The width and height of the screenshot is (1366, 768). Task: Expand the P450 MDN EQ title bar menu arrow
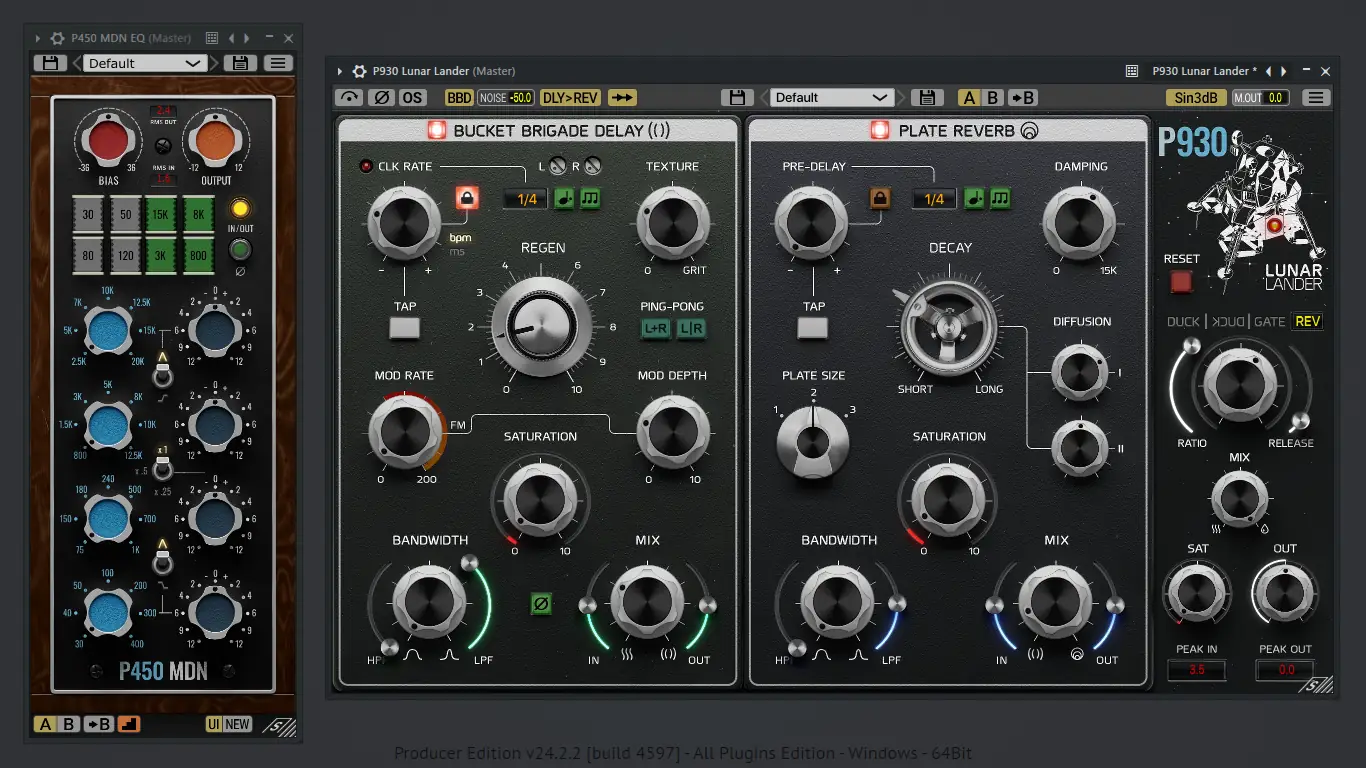pyautogui.click(x=38, y=38)
